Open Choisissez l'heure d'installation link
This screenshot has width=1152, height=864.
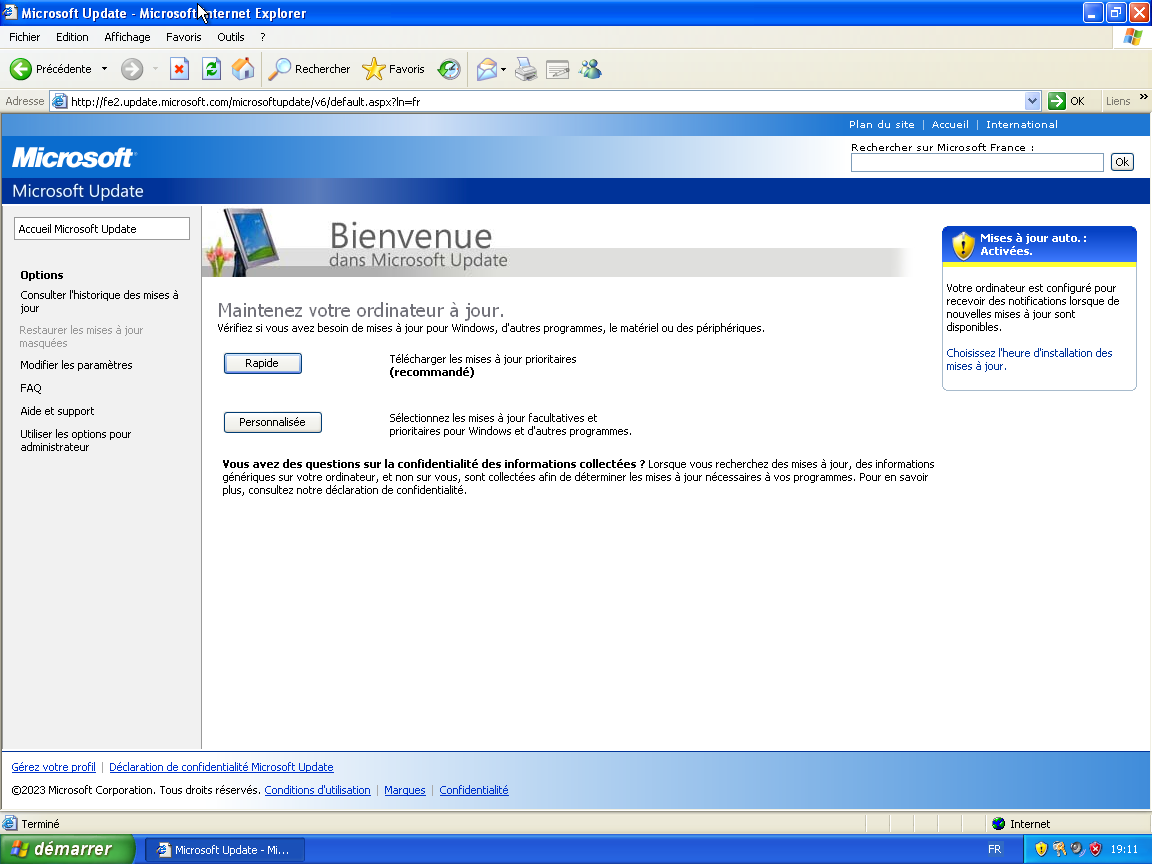(x=1029, y=359)
